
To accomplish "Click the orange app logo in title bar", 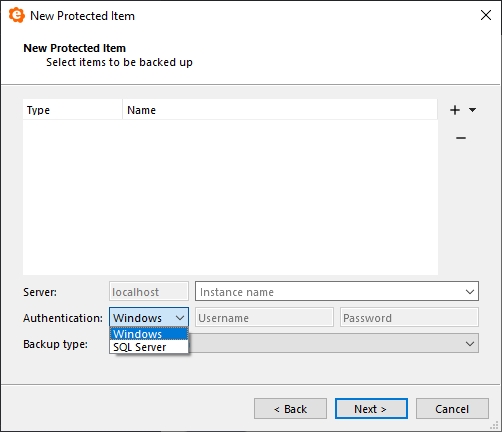I will 16,15.
